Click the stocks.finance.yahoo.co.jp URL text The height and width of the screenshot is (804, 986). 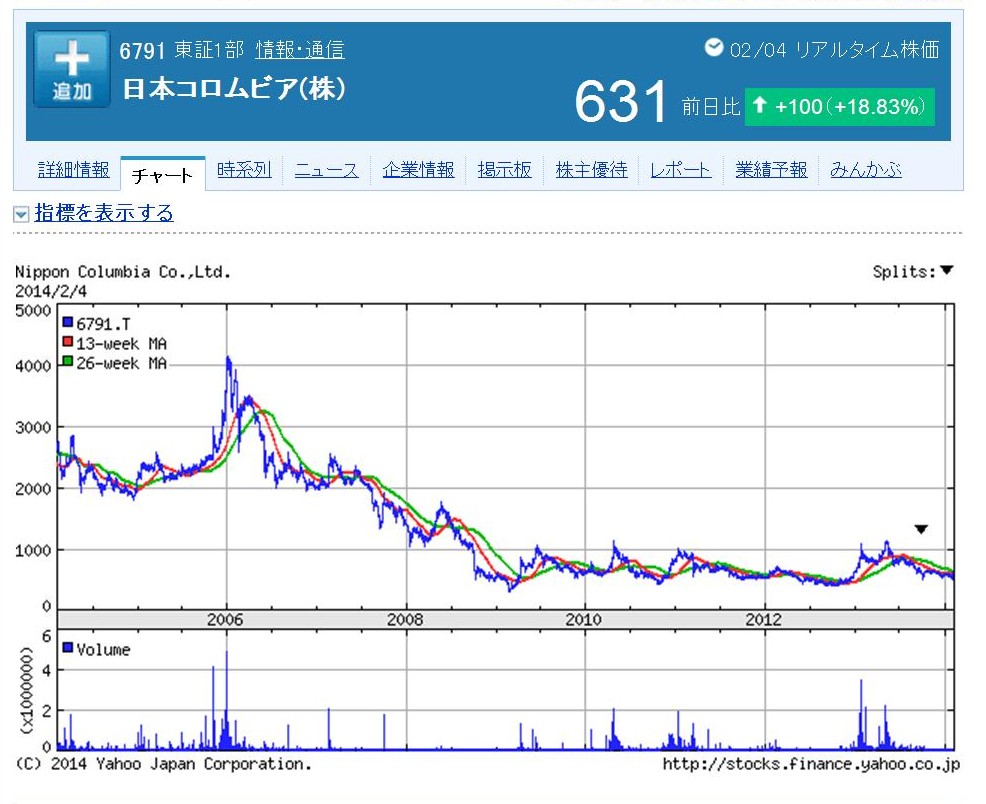(x=811, y=764)
